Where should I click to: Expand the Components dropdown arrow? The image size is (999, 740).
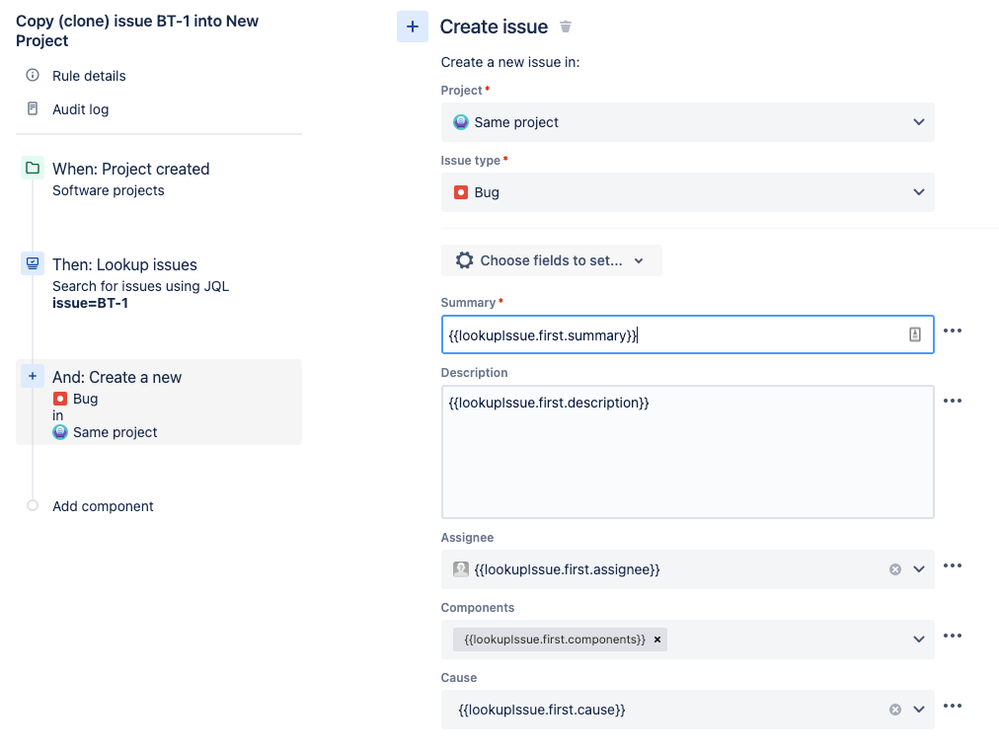[x=919, y=639]
